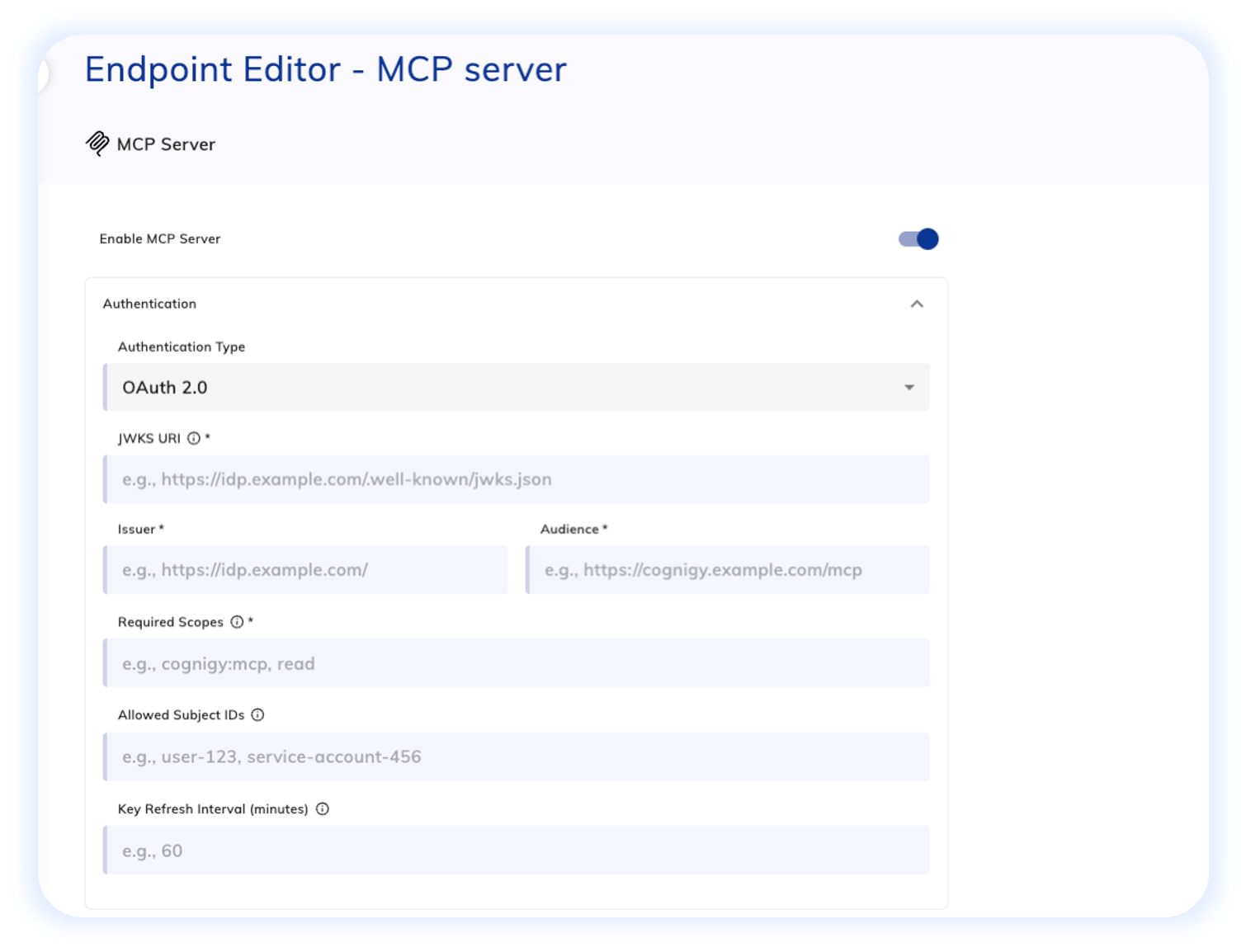Click the JWKS URI info icon
1246x952 pixels.
coord(194,438)
